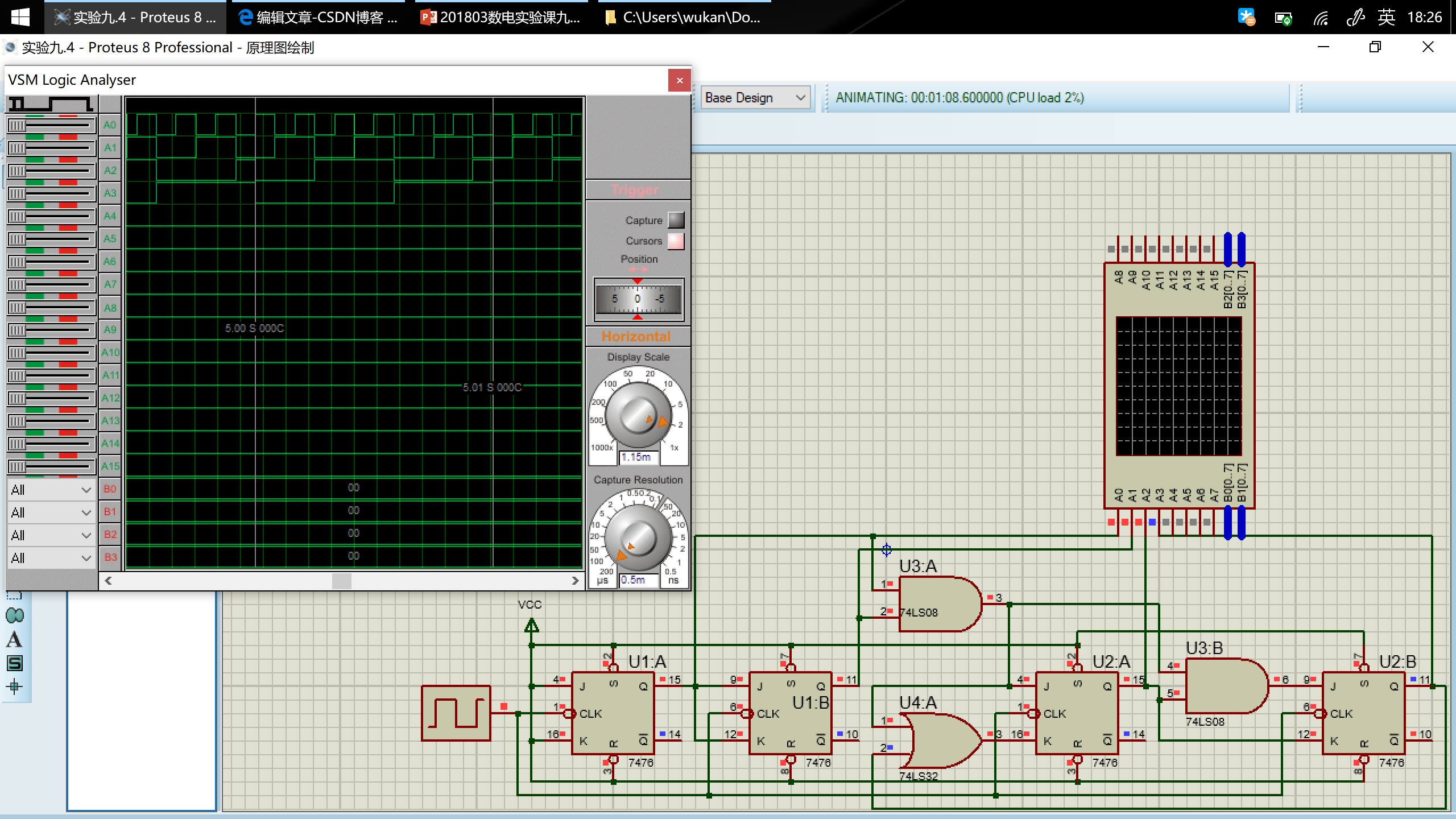Click the A3 channel label
Viewport: 1456px width, 819px height.
point(110,193)
